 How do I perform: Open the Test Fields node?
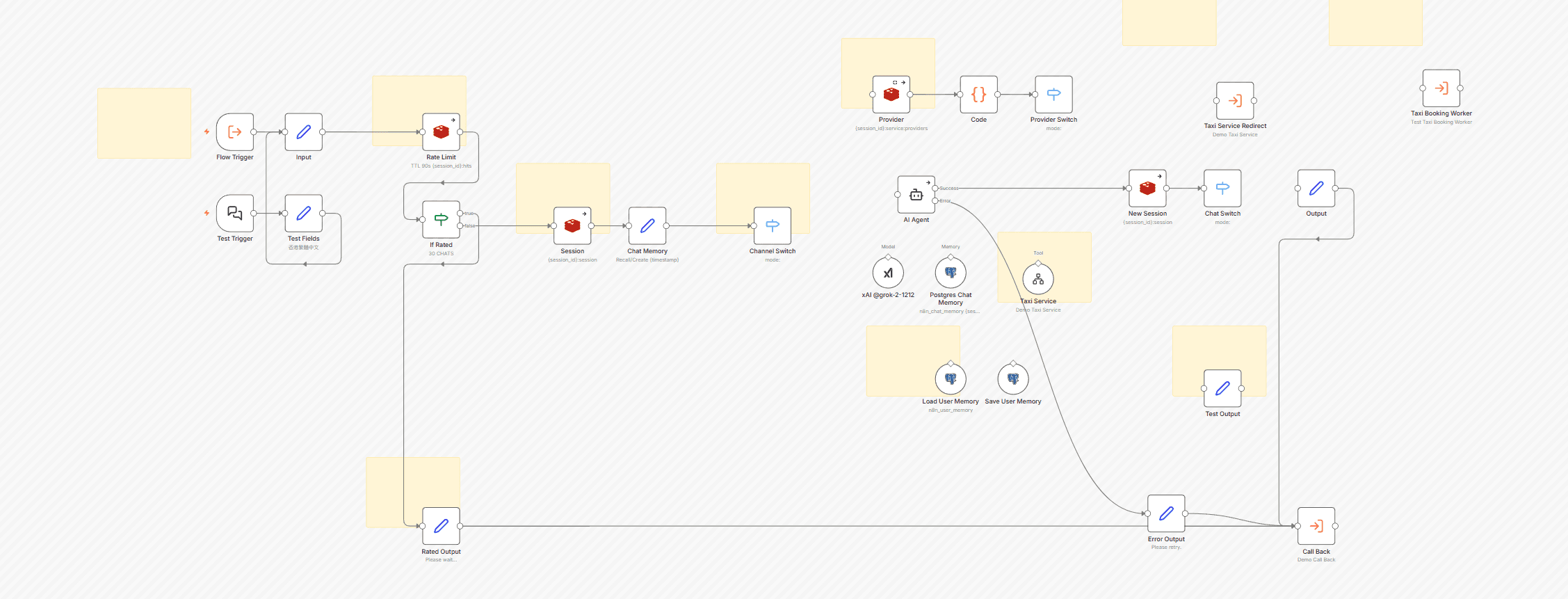click(x=303, y=213)
